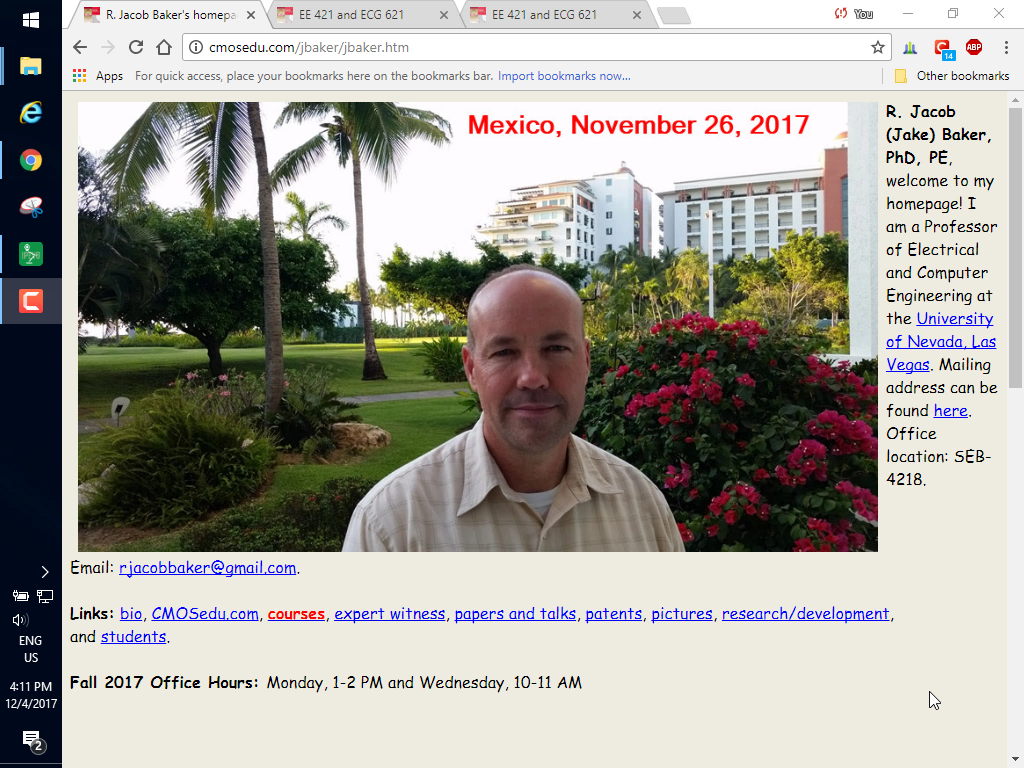Image resolution: width=1024 pixels, height=768 pixels.
Task: Click the page vertical scrollbar thumb
Action: coord(1015,248)
